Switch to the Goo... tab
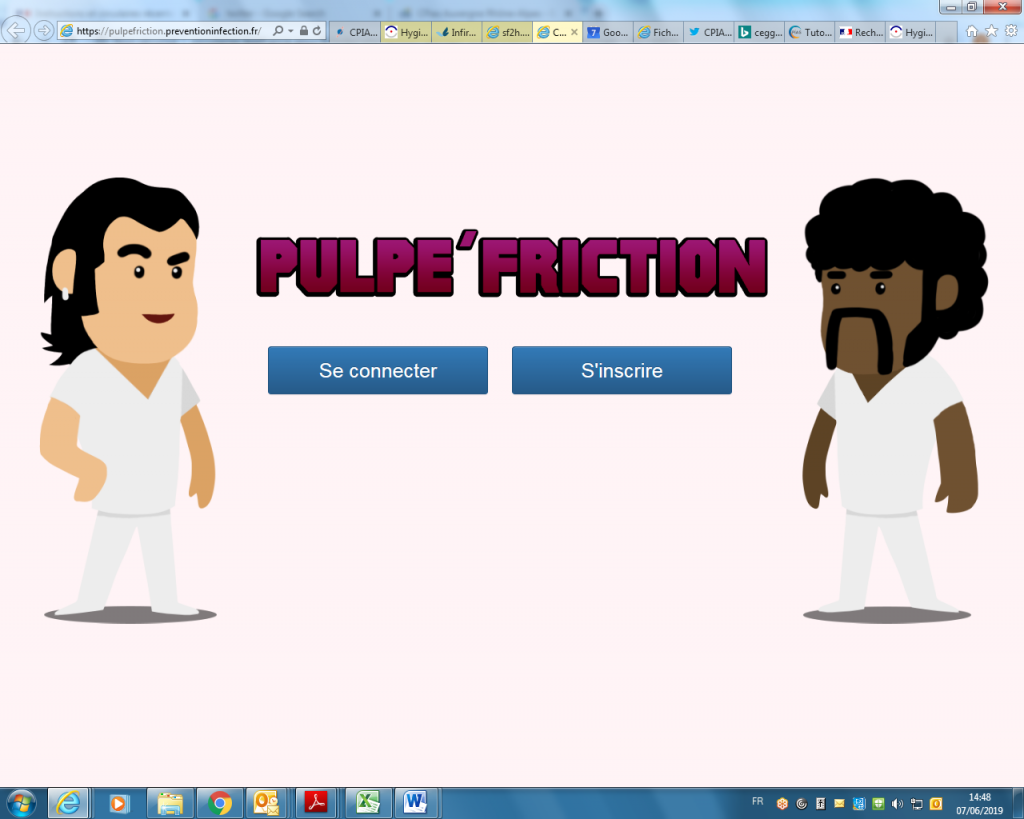Viewport: 1024px width, 819px height. (x=608, y=32)
